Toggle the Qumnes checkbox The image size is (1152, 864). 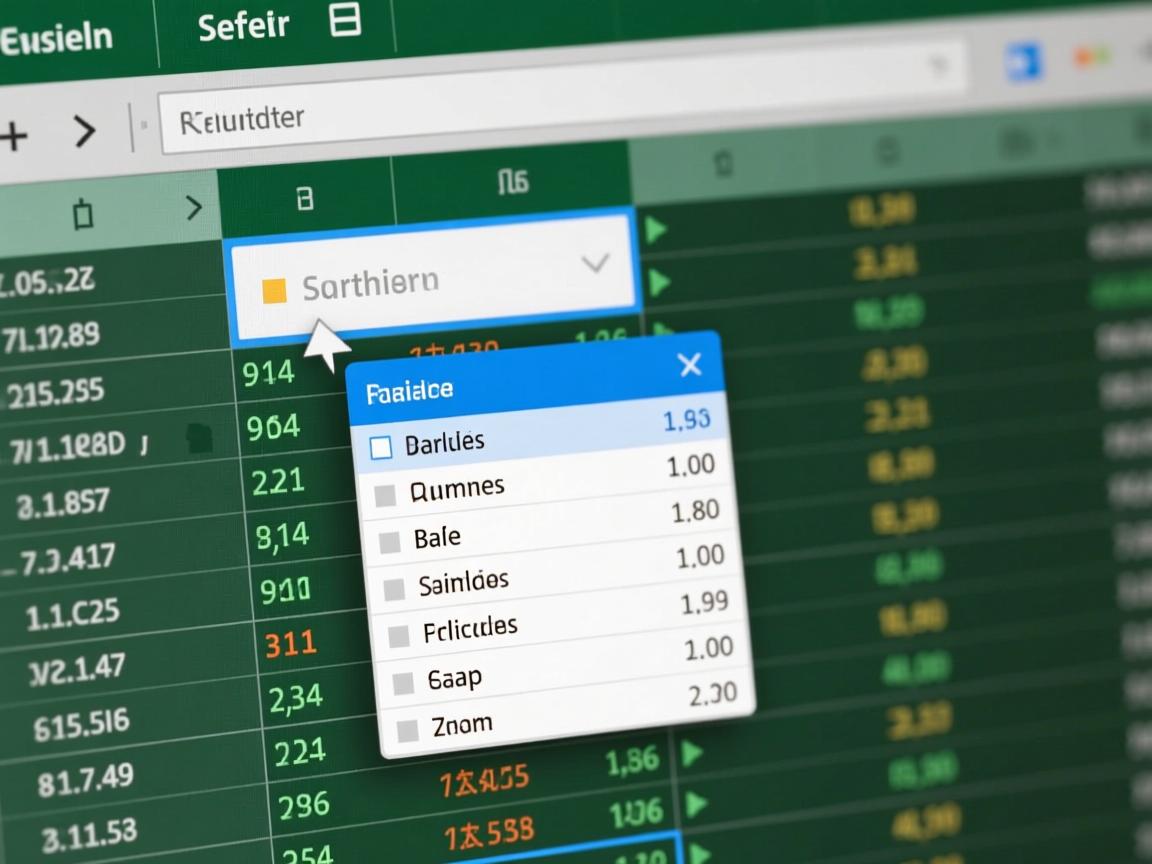tap(385, 495)
